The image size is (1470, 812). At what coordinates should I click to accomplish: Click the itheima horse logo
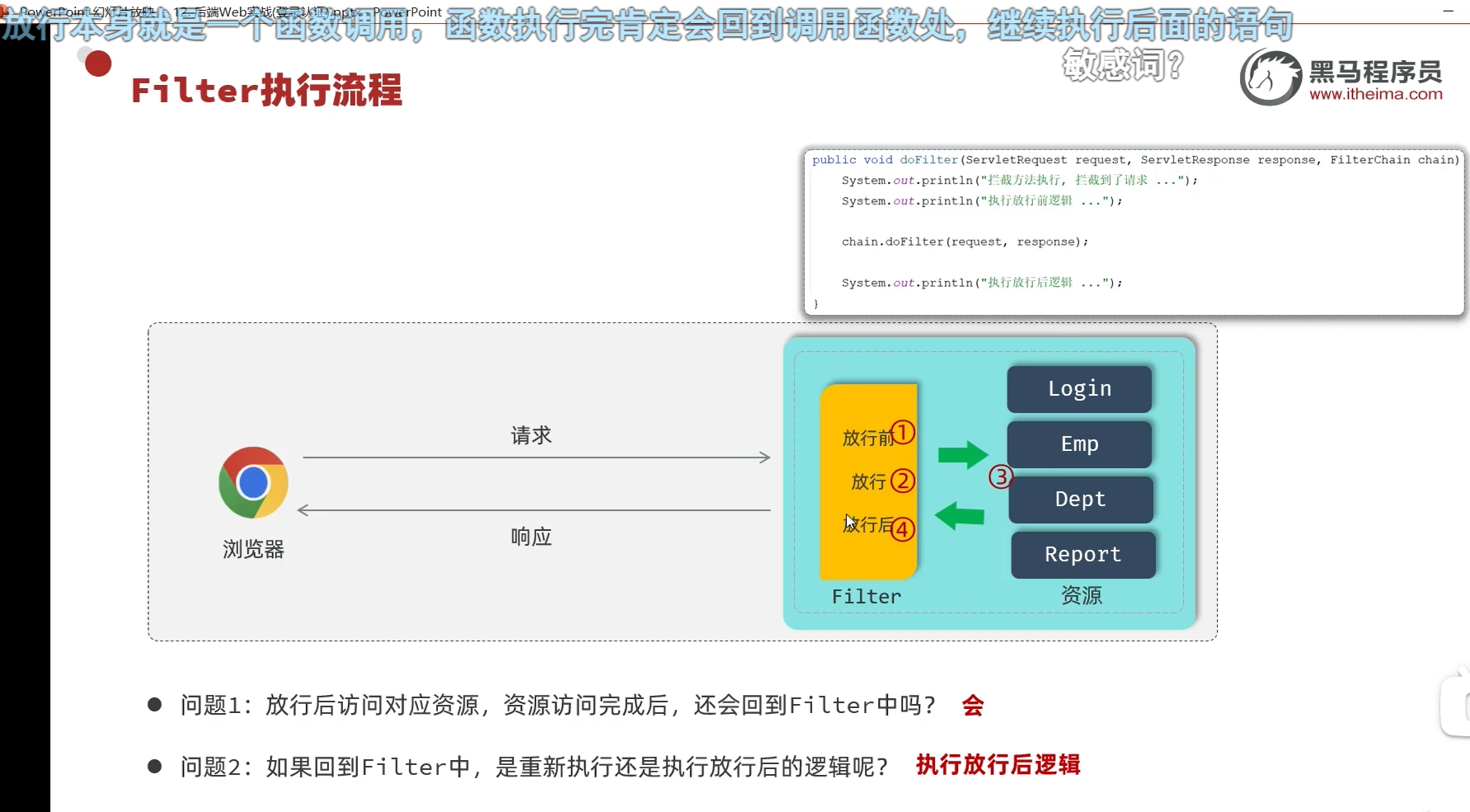point(1270,77)
